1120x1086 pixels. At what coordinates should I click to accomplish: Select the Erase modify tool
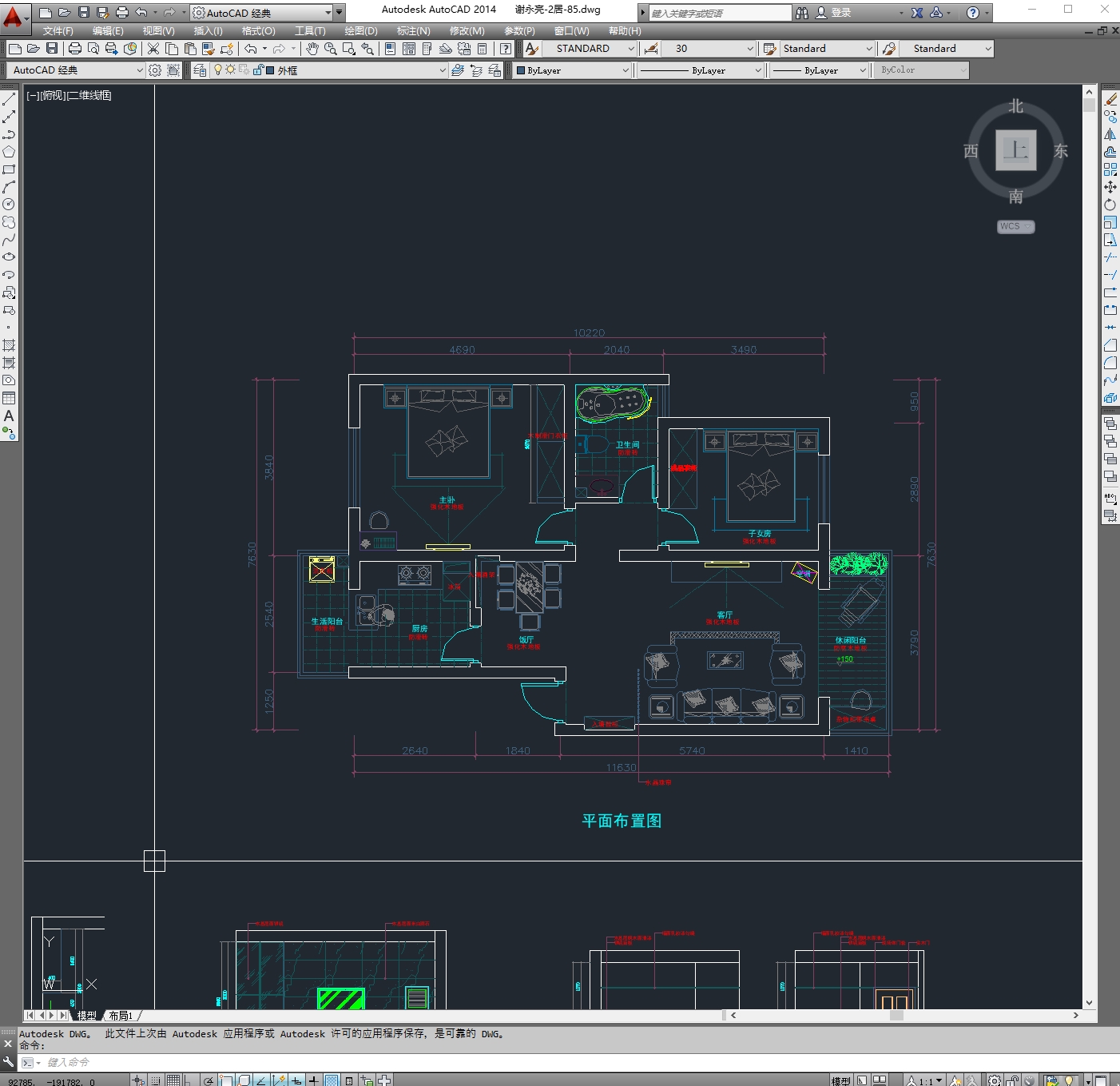[x=1110, y=99]
